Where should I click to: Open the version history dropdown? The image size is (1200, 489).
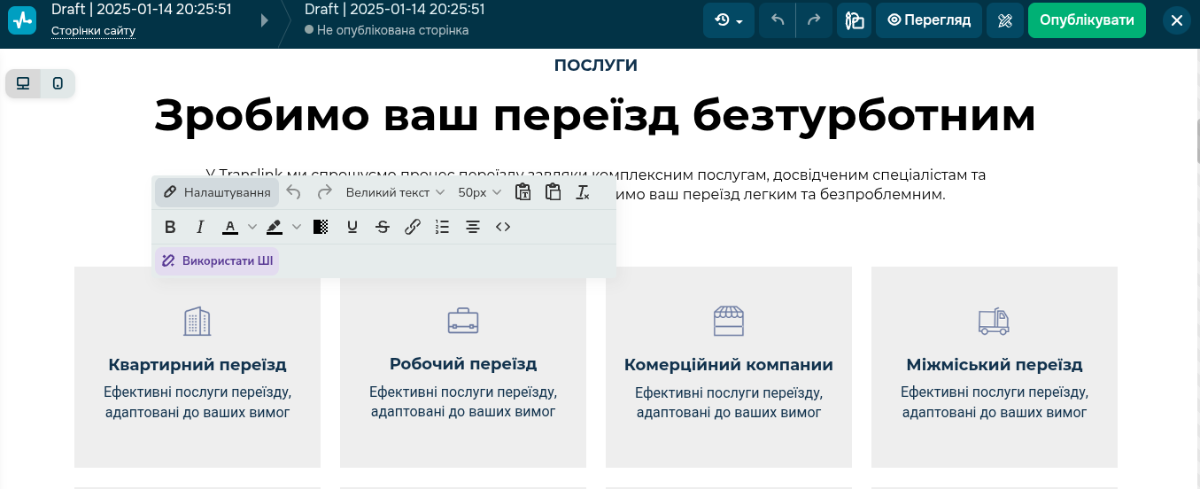[x=728, y=20]
